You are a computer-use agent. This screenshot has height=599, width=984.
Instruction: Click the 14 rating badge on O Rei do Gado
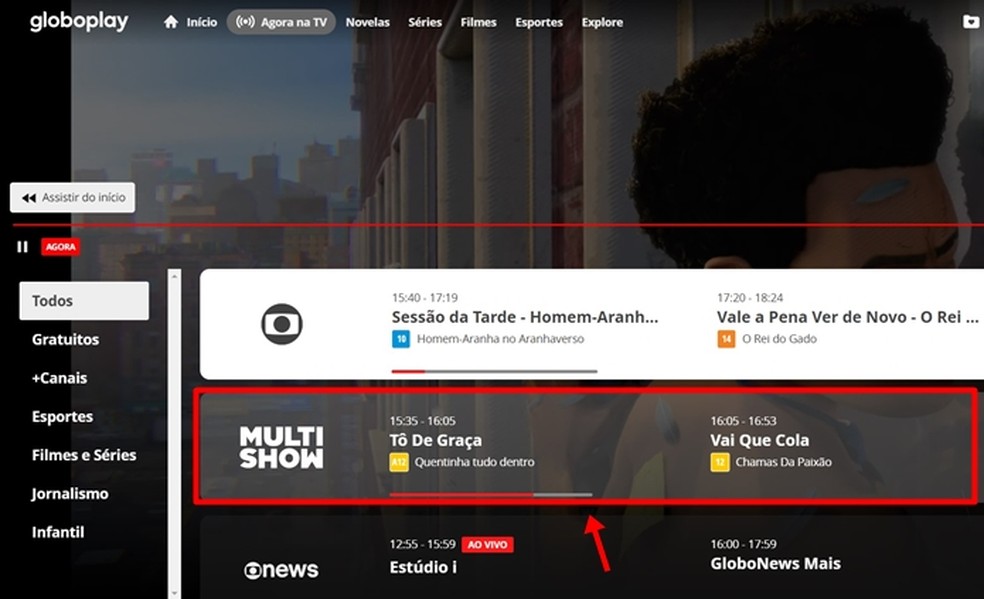click(726, 339)
